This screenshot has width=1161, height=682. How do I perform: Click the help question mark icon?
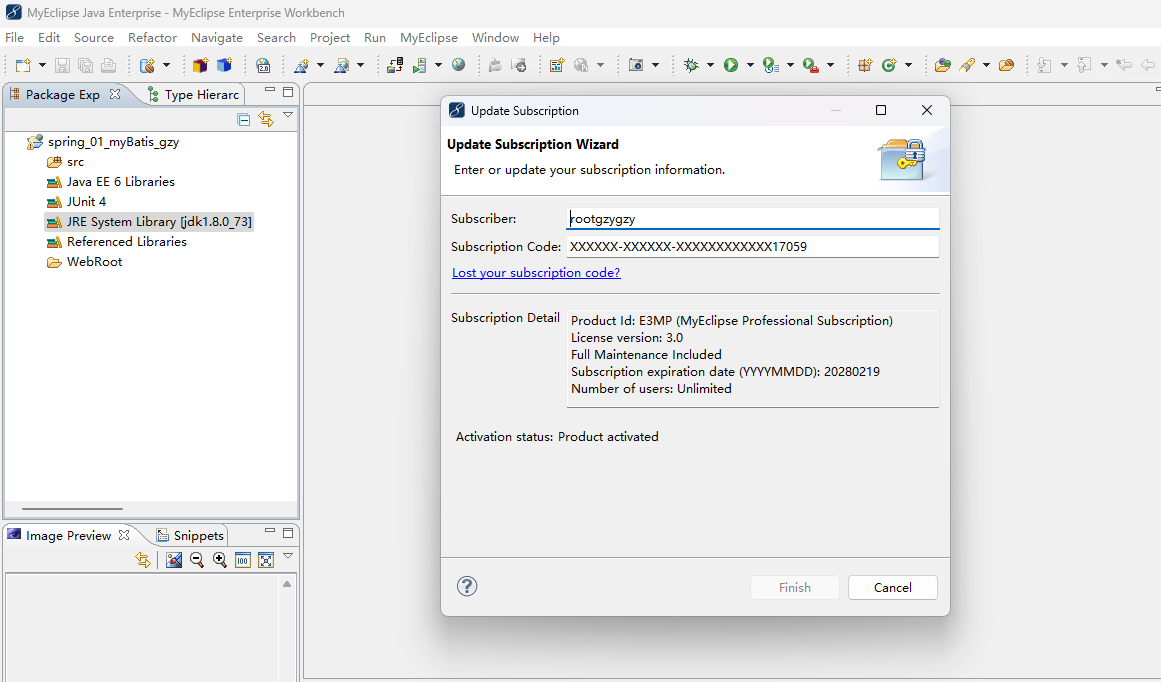467,586
